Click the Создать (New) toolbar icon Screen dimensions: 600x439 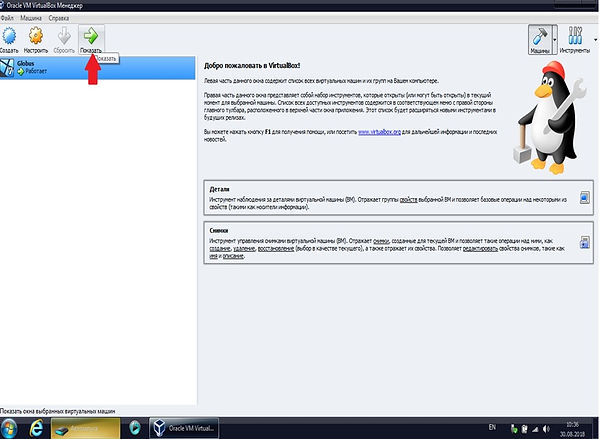pyautogui.click(x=9, y=36)
